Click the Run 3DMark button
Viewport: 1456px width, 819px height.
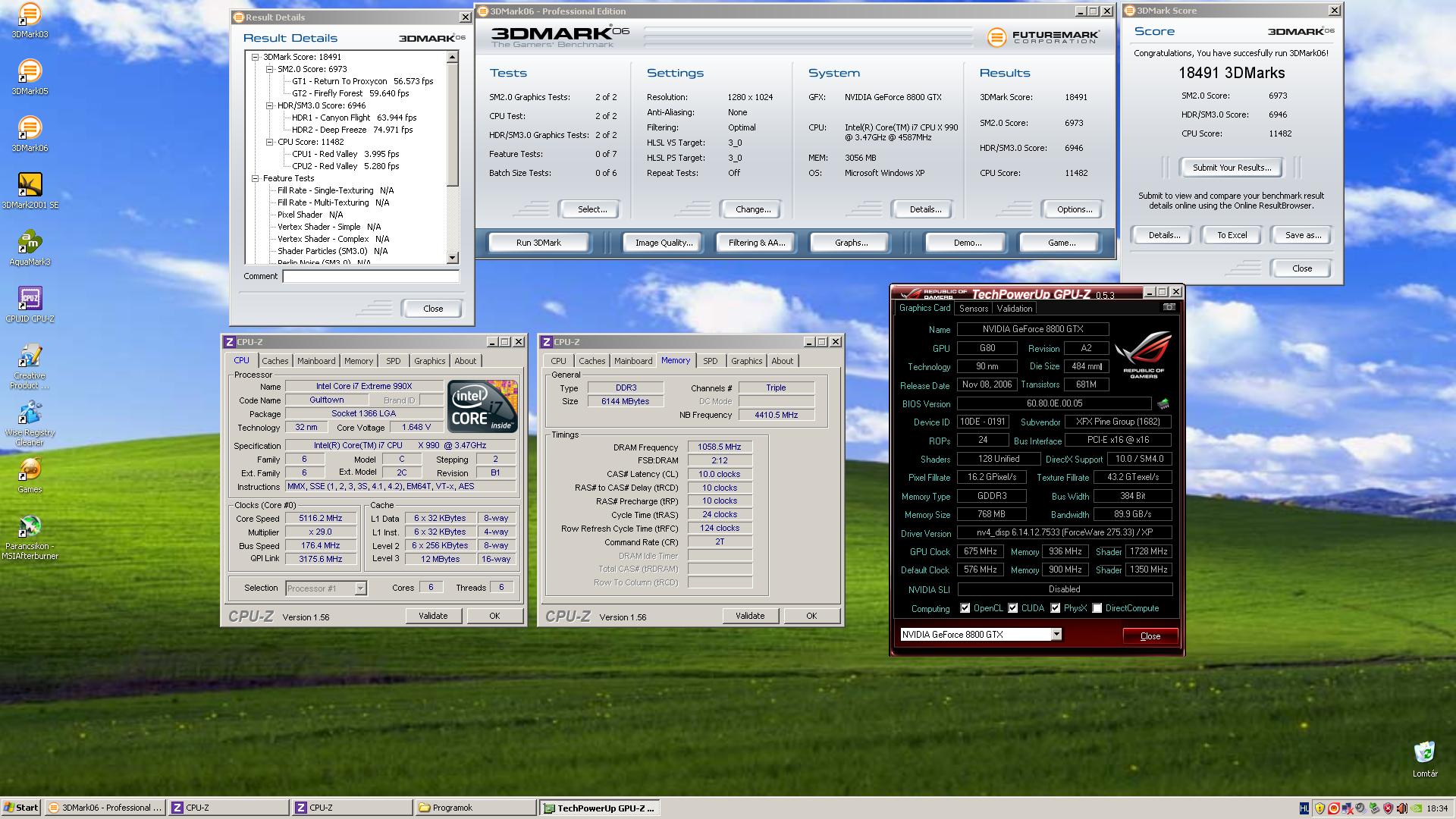[x=538, y=243]
